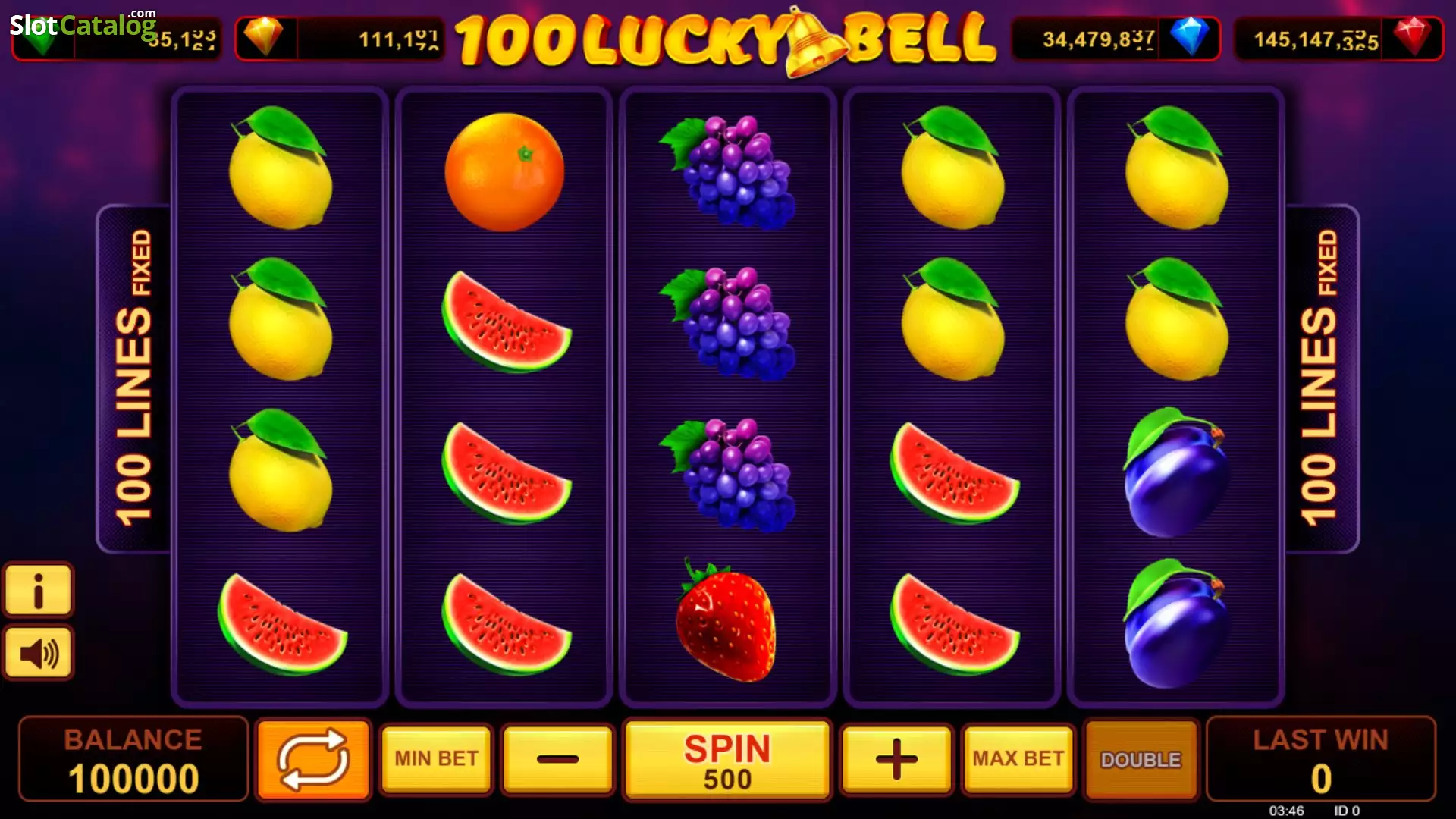Click the red ruby jackpot gem
The width and height of the screenshot is (1456, 819).
coord(1412,36)
